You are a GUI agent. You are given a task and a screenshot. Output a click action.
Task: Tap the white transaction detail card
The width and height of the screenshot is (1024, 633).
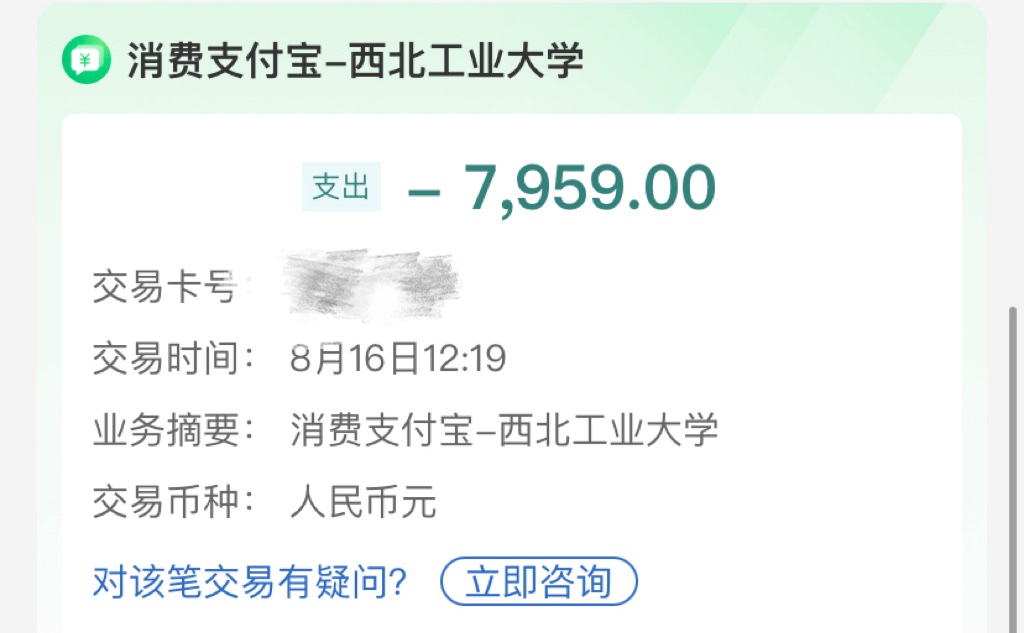point(512,374)
